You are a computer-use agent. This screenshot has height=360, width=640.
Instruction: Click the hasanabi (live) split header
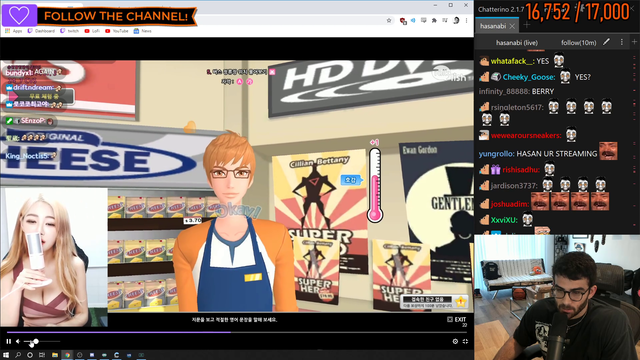pos(517,42)
